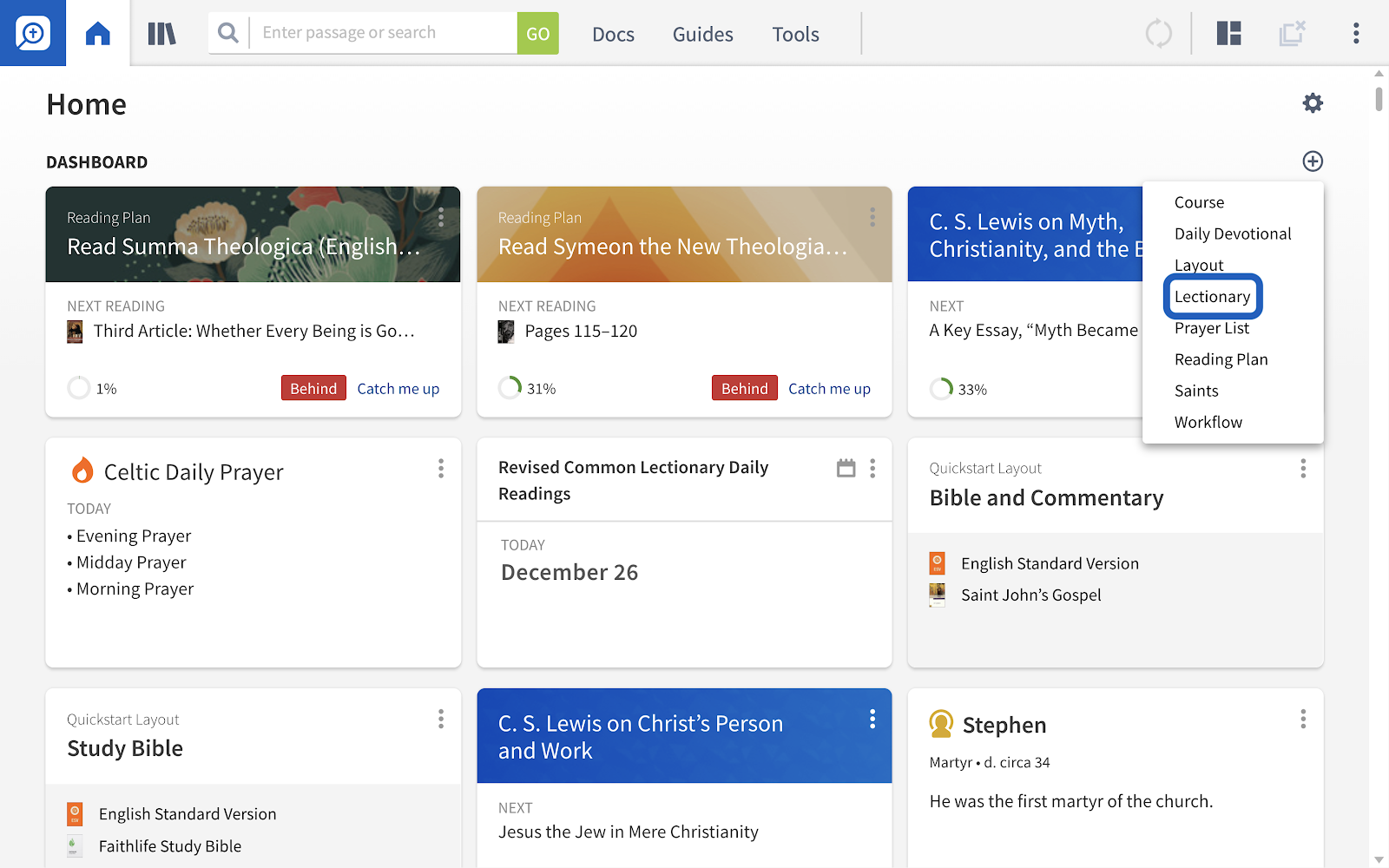Screen dimensions: 1389x868
Task: Open the Home tab icon
Action: (x=98, y=34)
